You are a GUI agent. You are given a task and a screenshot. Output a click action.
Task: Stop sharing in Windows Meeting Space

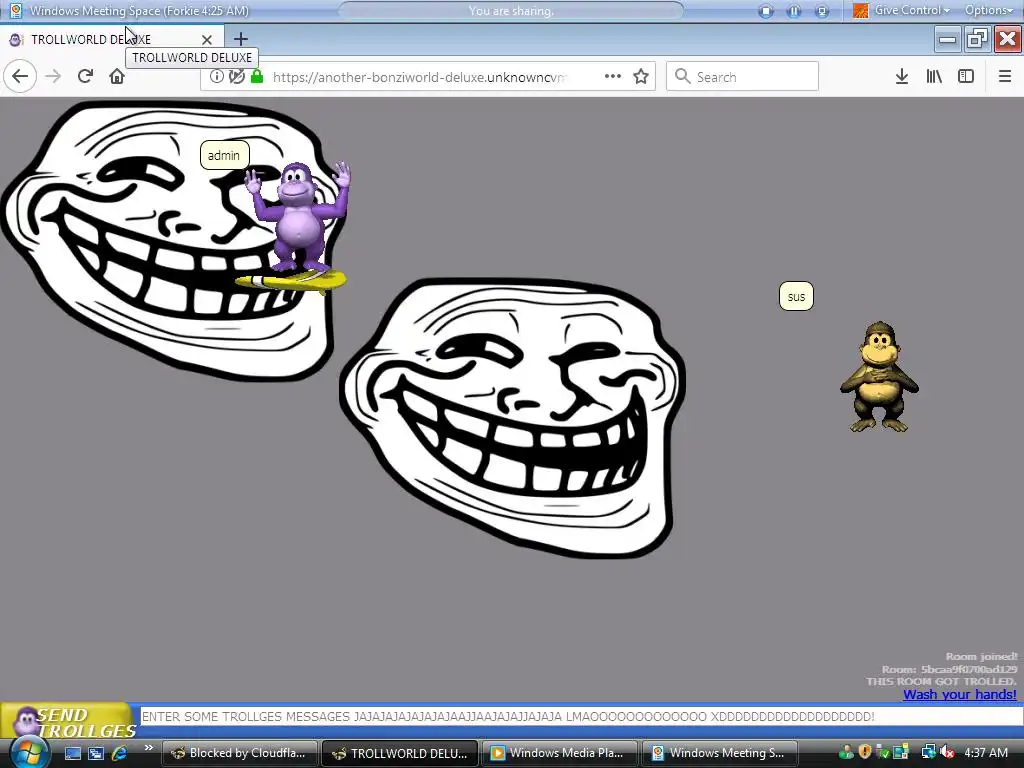766,11
